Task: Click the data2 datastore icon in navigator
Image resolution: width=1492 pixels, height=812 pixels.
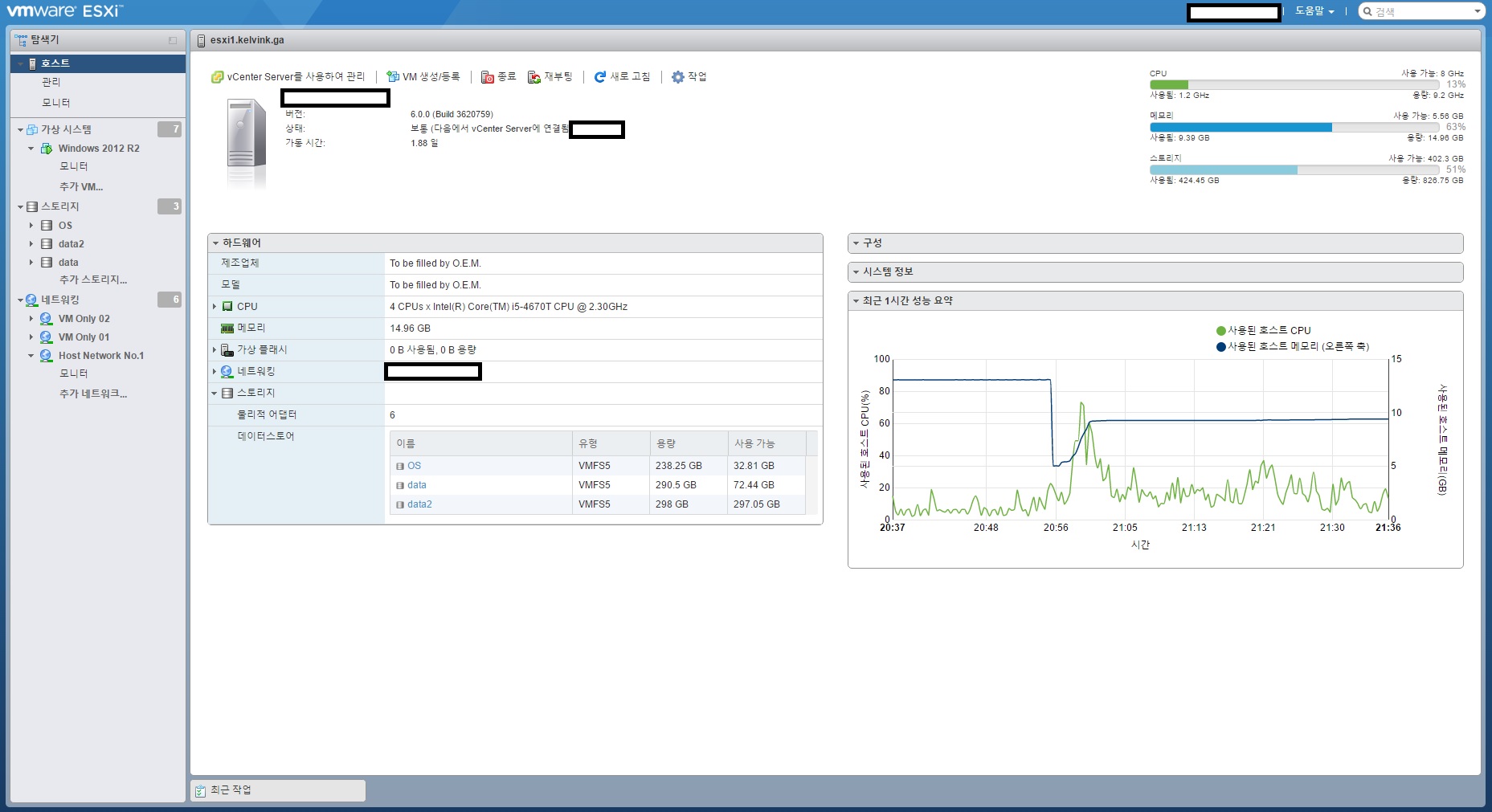Action: pyautogui.click(x=47, y=244)
